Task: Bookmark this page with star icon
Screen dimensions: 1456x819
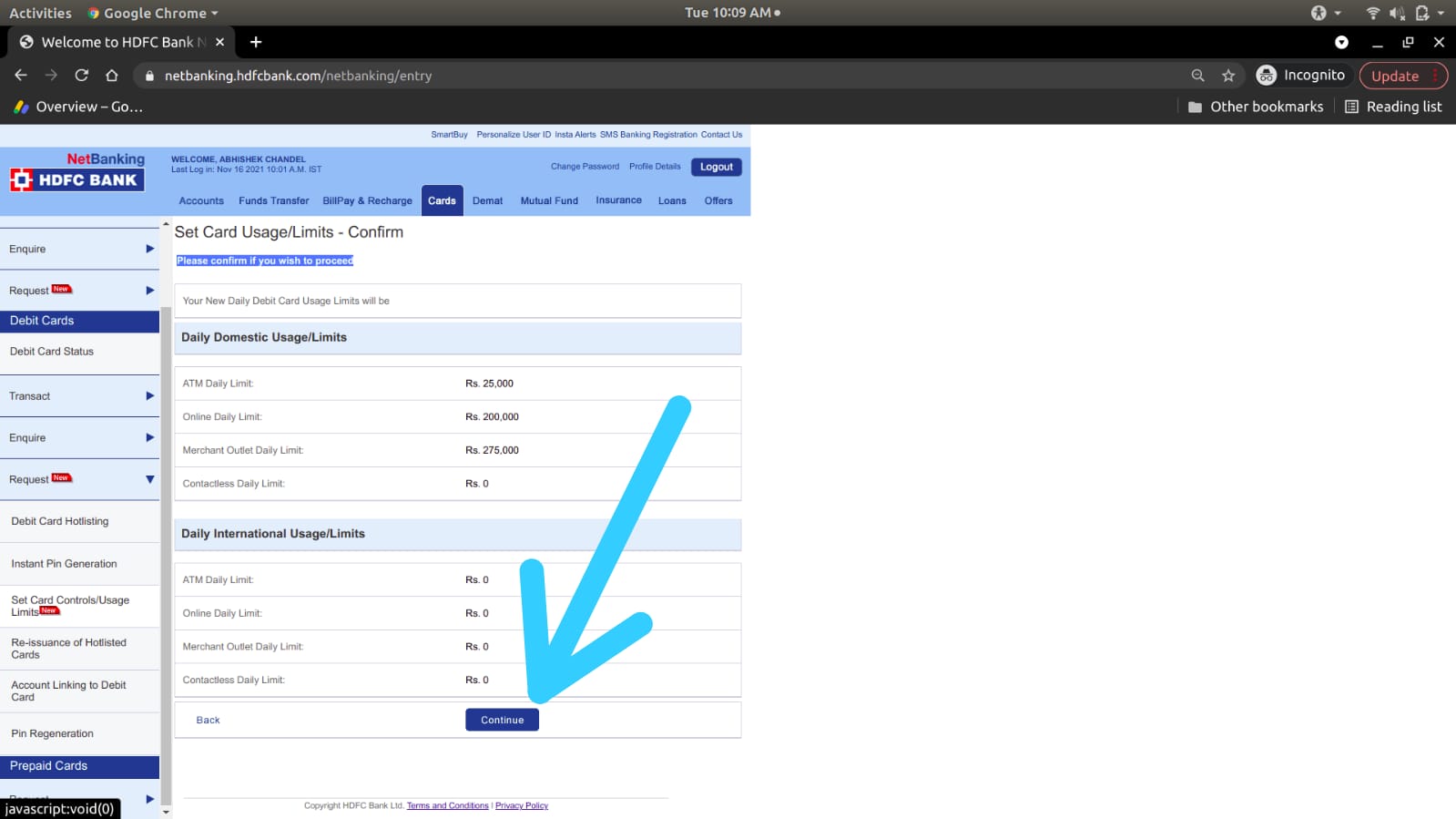Action: coord(1228,76)
